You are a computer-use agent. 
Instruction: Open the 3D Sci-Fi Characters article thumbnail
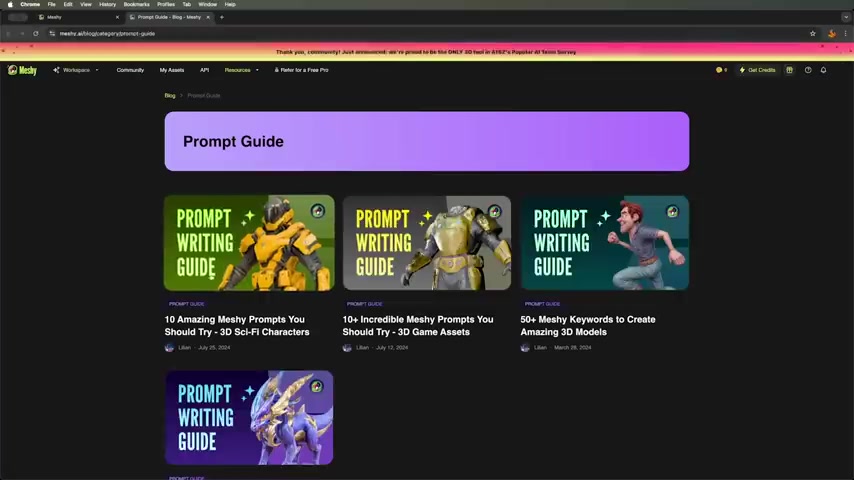click(x=249, y=243)
